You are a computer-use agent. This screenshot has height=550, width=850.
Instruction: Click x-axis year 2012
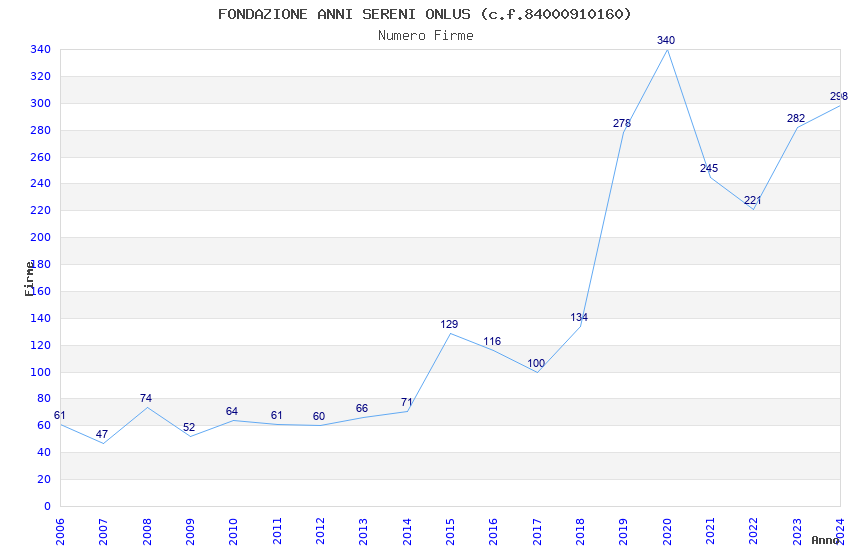coord(320,532)
